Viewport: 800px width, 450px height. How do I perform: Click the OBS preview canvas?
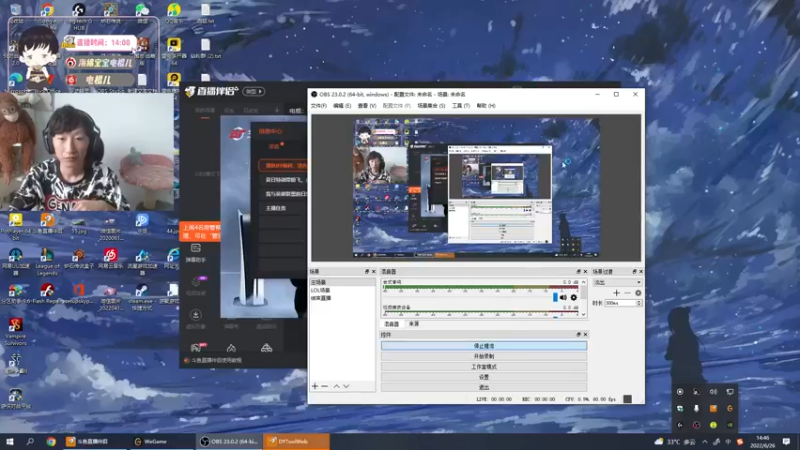(476, 188)
